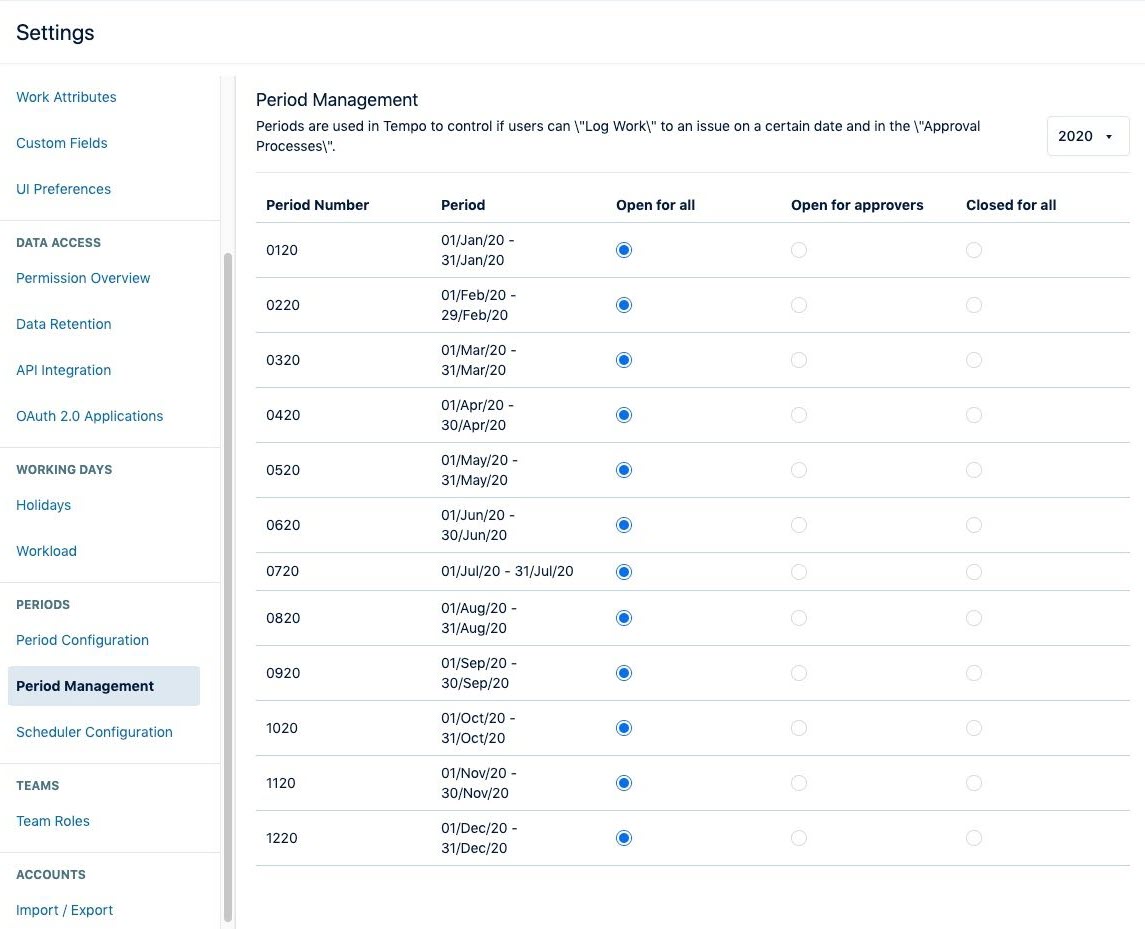Open the 2020 year dropdown
Viewport: 1145px width, 929px height.
(1087, 135)
